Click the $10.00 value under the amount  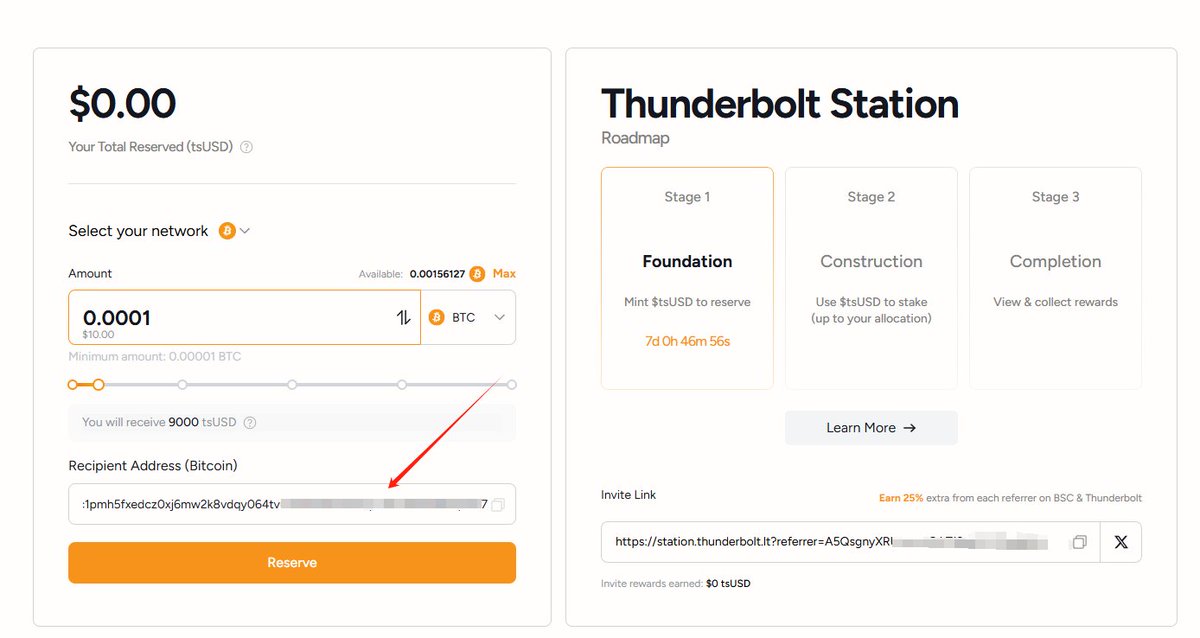click(98, 335)
